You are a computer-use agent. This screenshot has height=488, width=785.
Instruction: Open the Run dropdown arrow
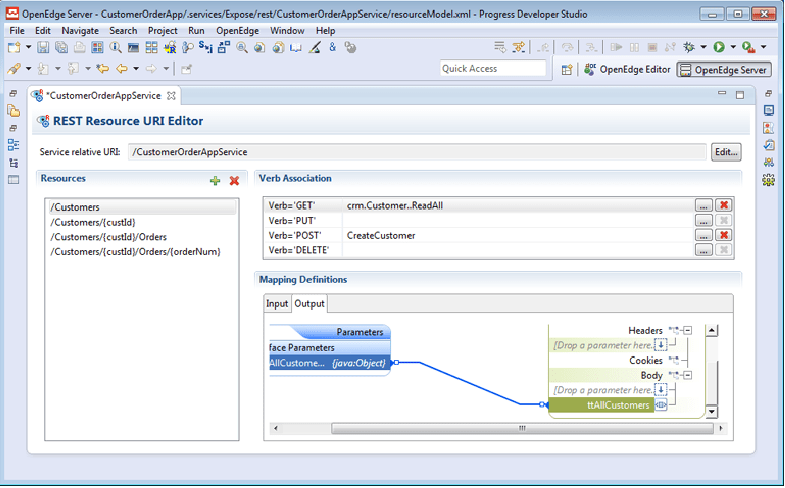[x=733, y=47]
